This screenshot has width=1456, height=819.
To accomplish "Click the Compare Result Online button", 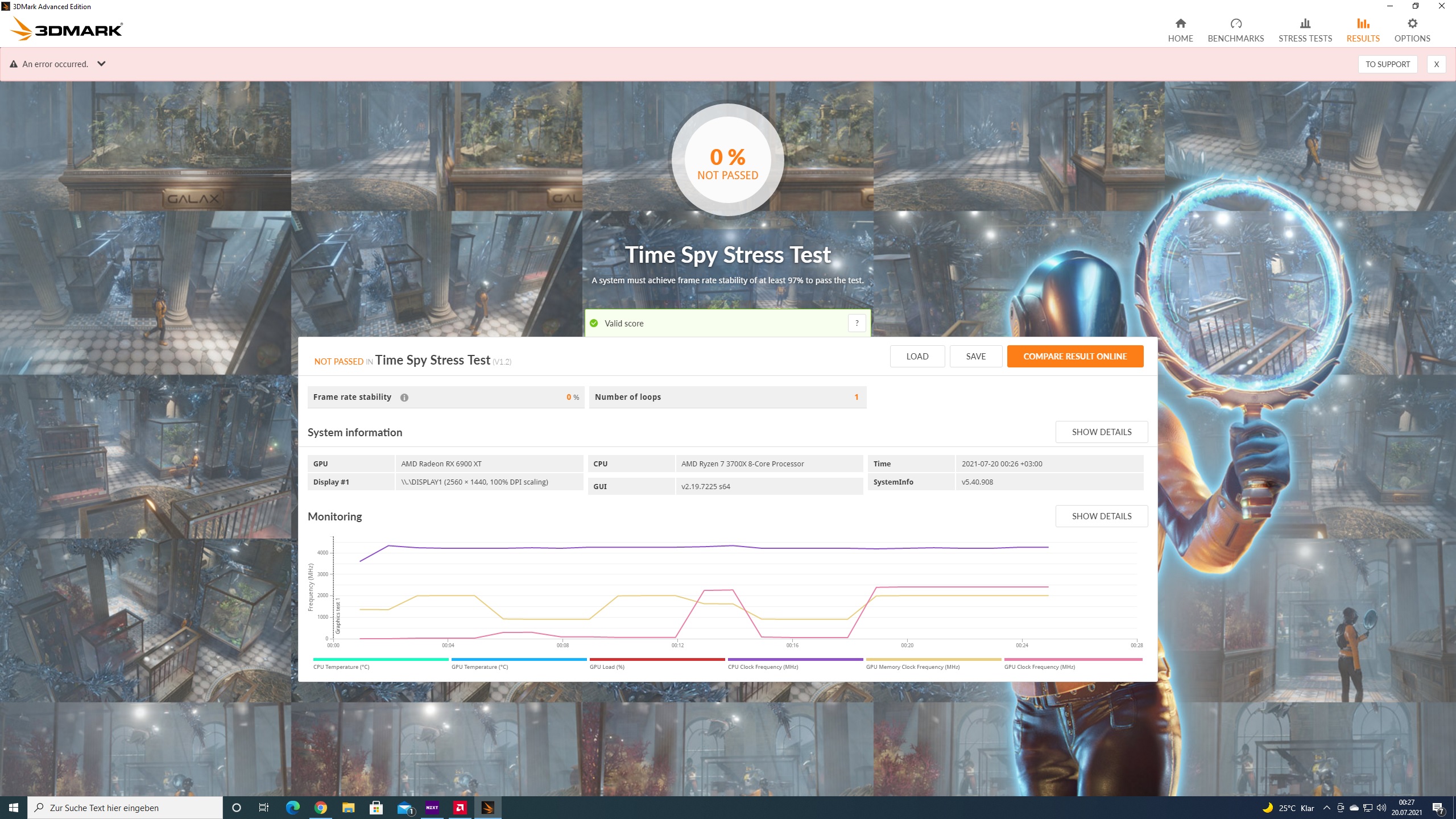I will point(1074,356).
